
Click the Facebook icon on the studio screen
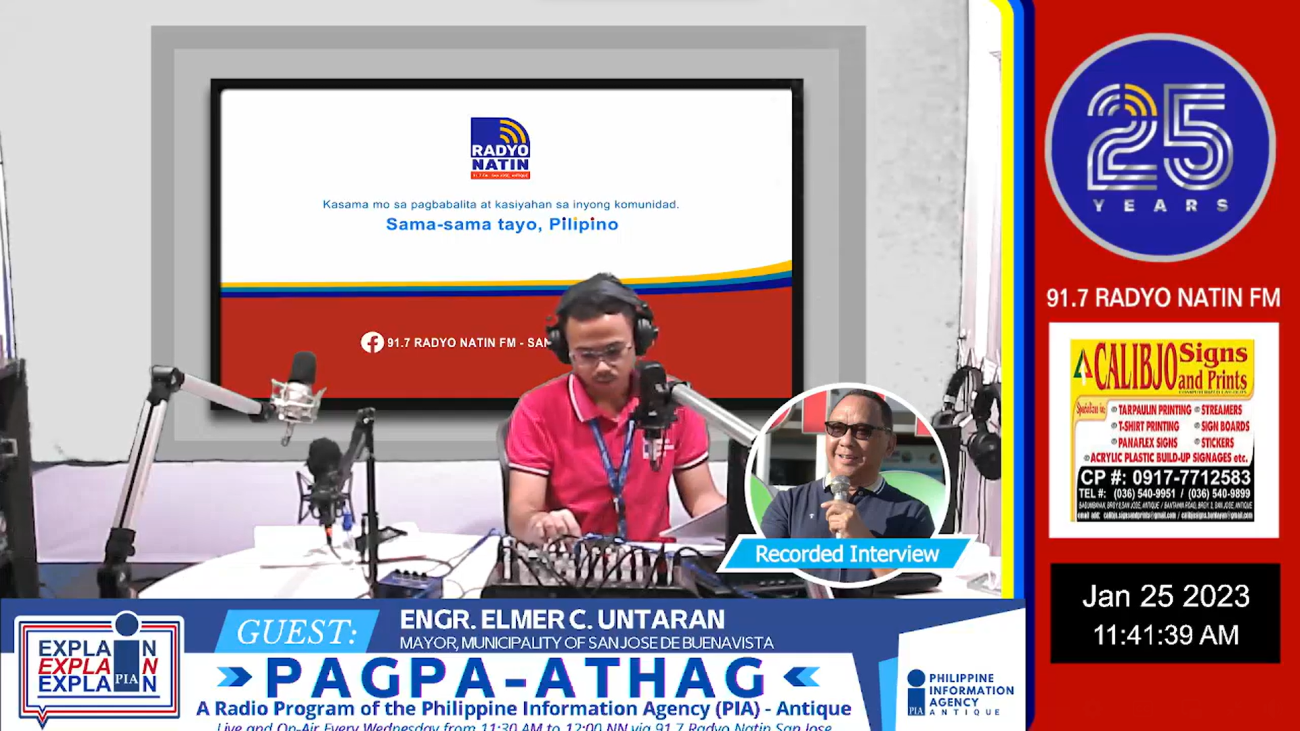[x=372, y=342]
